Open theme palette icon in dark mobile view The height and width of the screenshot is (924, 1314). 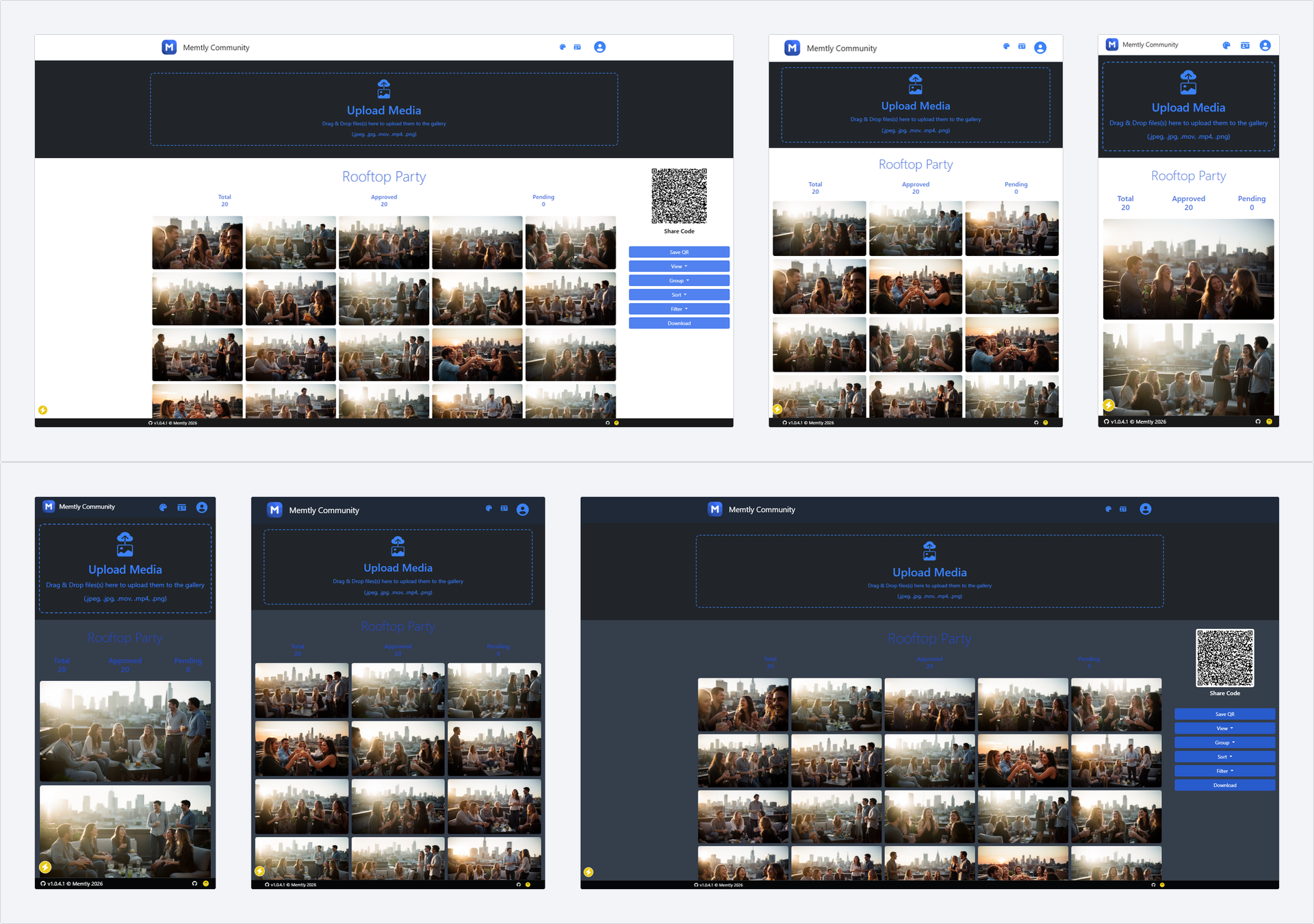coord(163,507)
